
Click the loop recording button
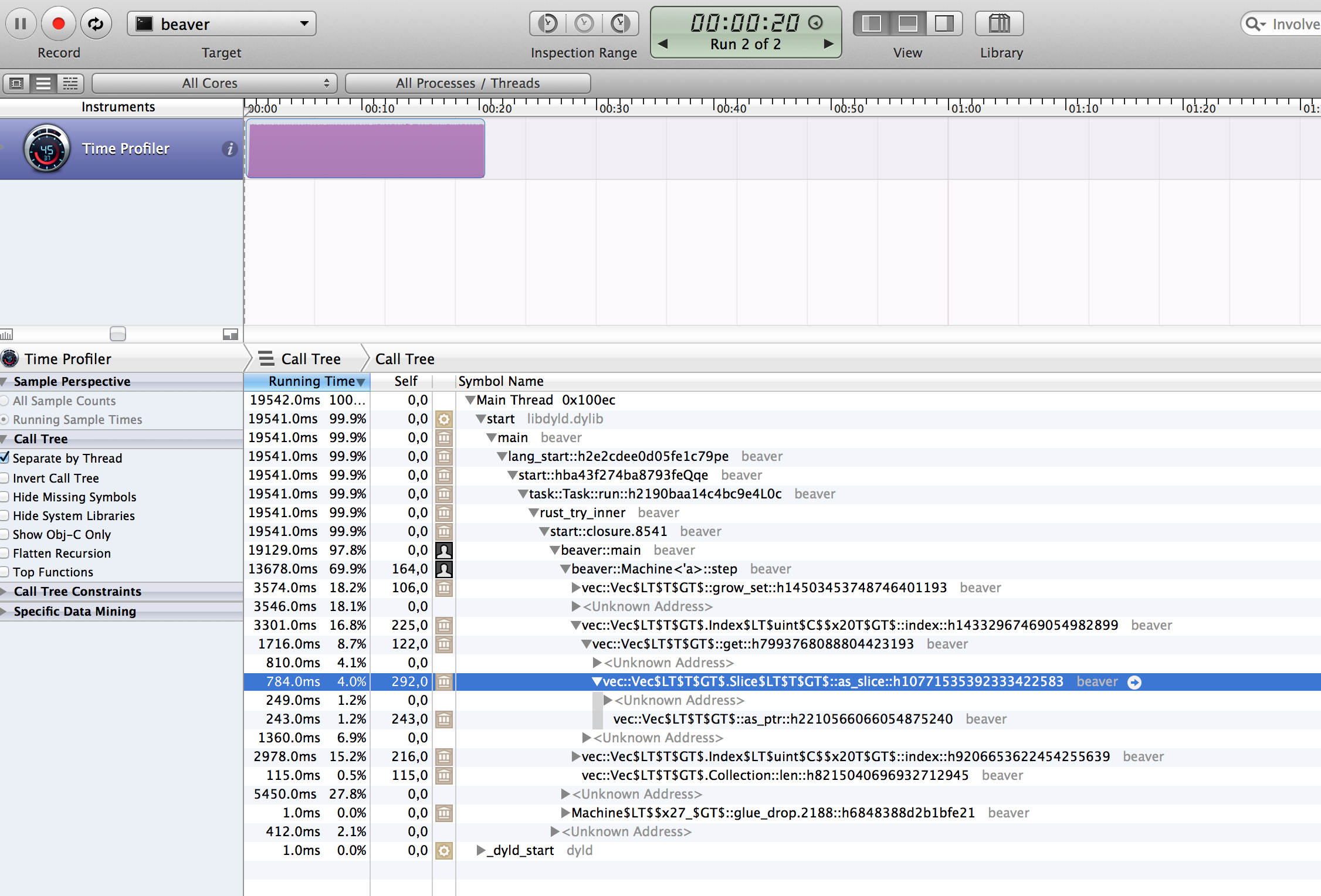pos(96,23)
